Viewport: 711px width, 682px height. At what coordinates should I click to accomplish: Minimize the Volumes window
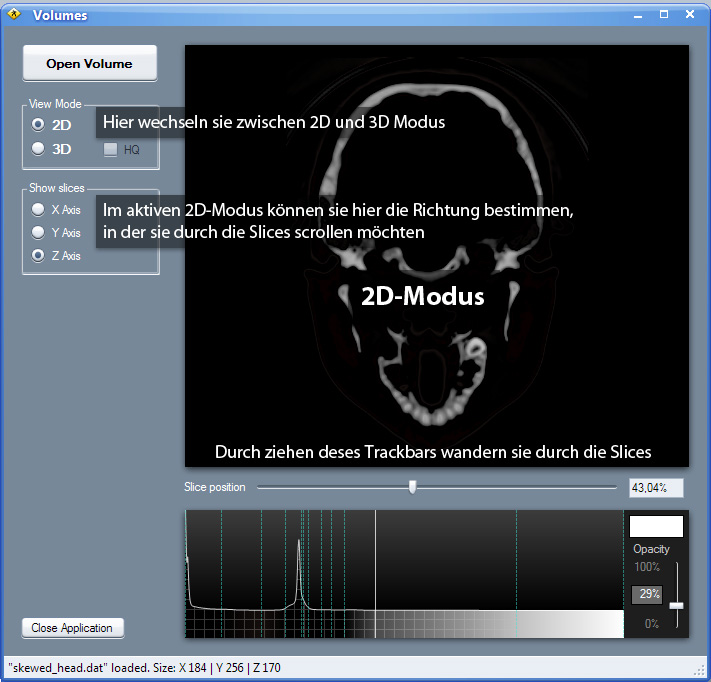pos(639,15)
